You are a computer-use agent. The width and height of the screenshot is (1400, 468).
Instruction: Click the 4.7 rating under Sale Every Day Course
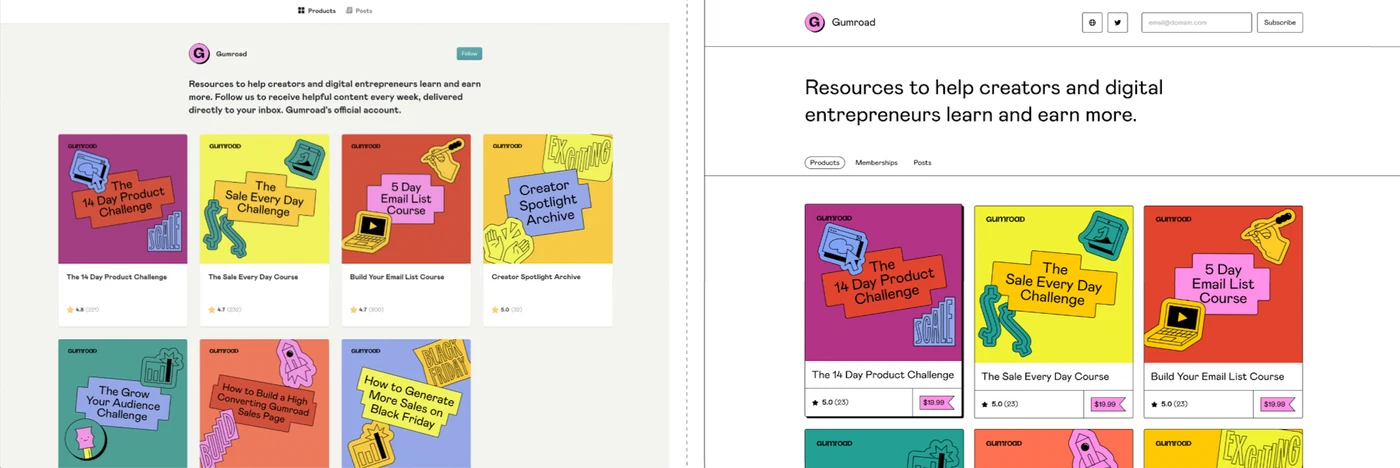coord(225,310)
